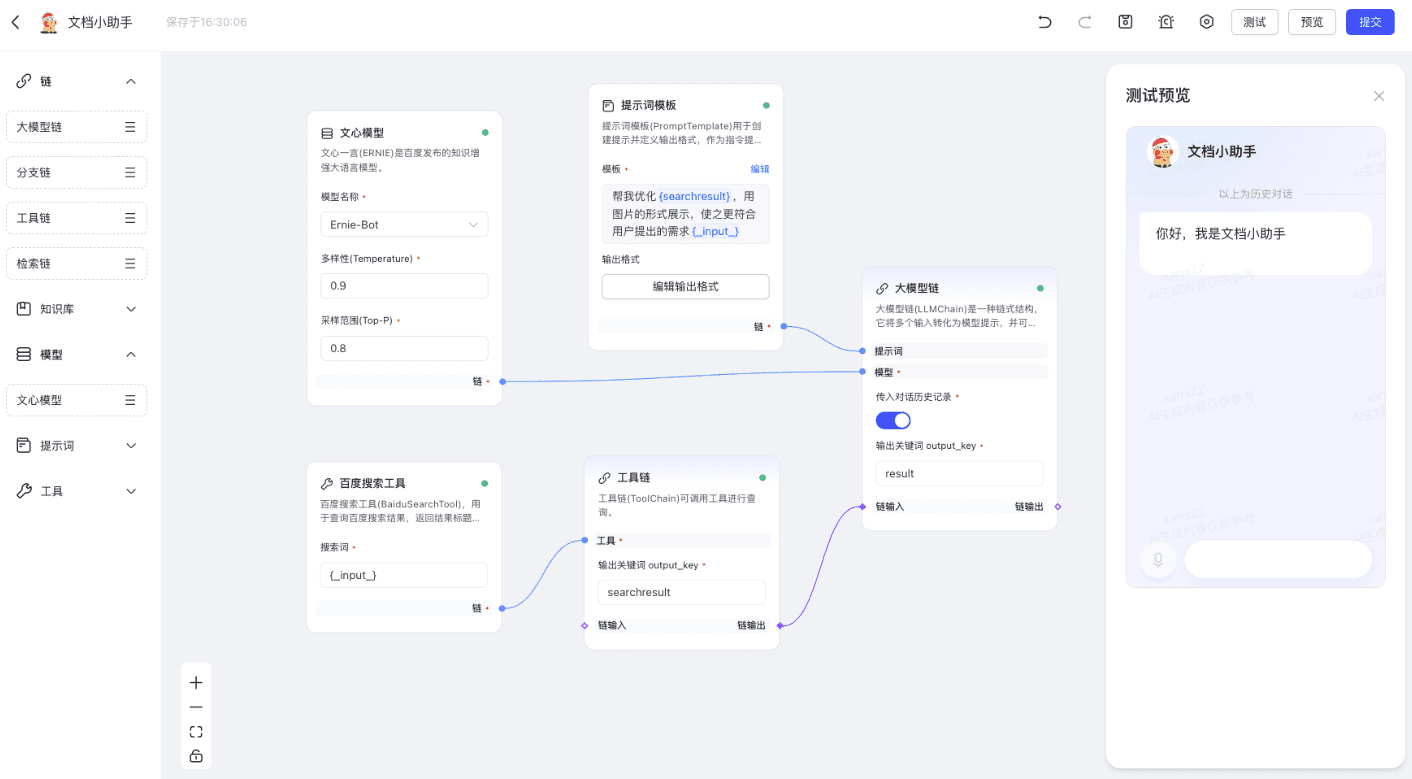Open the Ernie-Bot model name dropdown
The height and width of the screenshot is (779, 1412).
tap(404, 225)
